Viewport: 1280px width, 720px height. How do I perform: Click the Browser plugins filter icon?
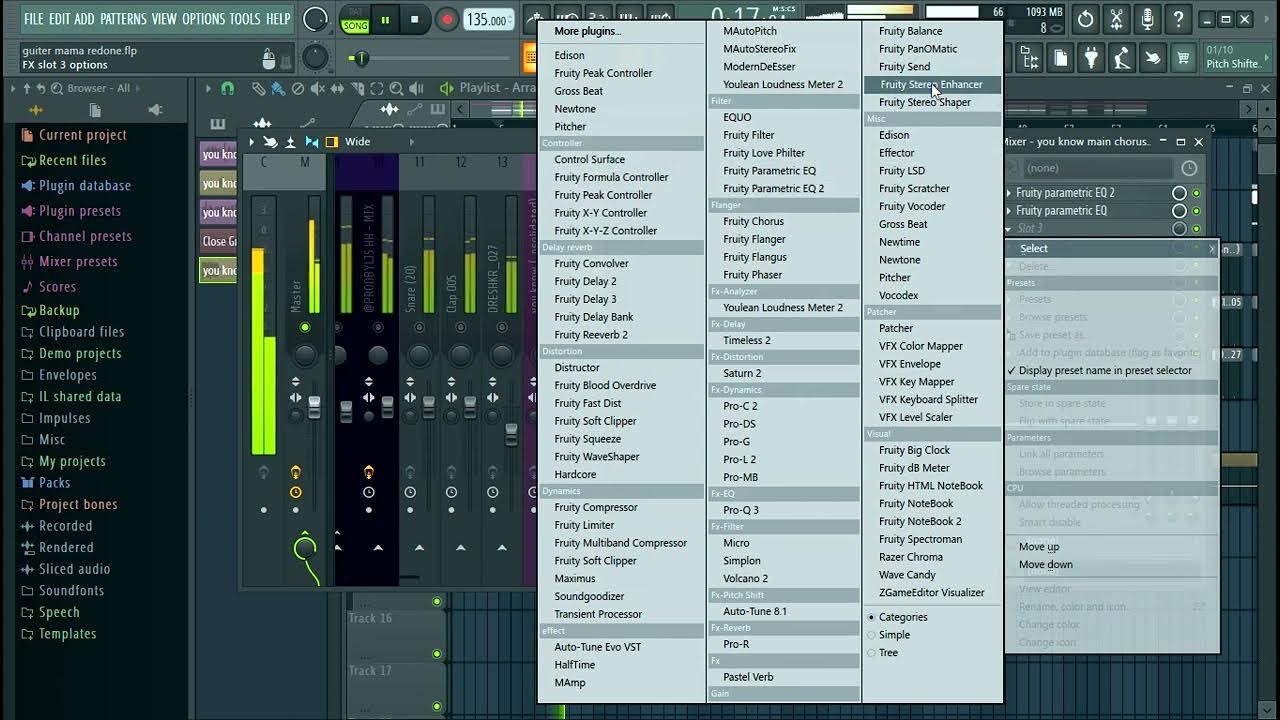[155, 110]
